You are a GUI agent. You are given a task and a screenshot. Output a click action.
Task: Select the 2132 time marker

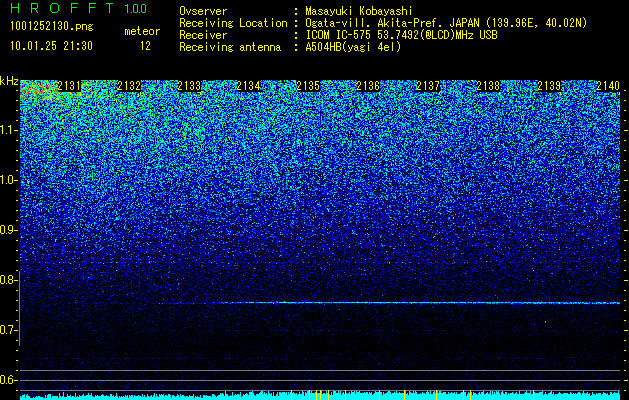[129, 86]
